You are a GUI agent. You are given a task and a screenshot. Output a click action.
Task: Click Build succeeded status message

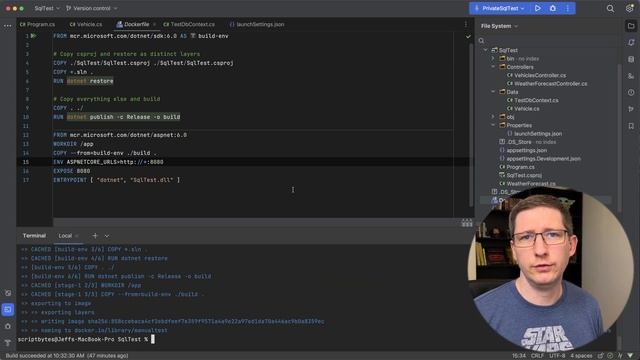pyautogui.click(x=67, y=356)
